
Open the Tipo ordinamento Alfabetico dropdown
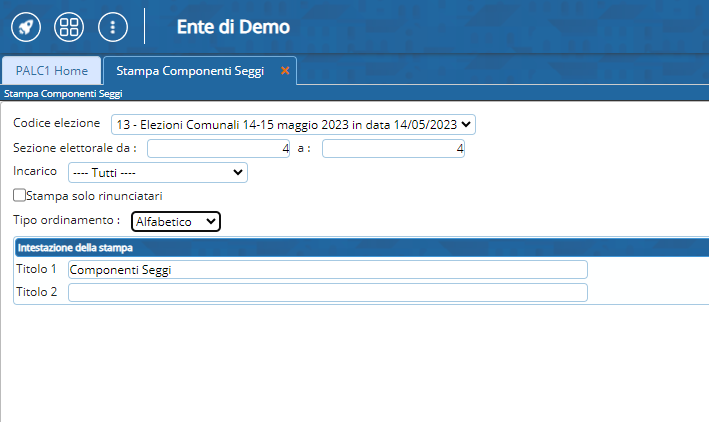(x=176, y=221)
